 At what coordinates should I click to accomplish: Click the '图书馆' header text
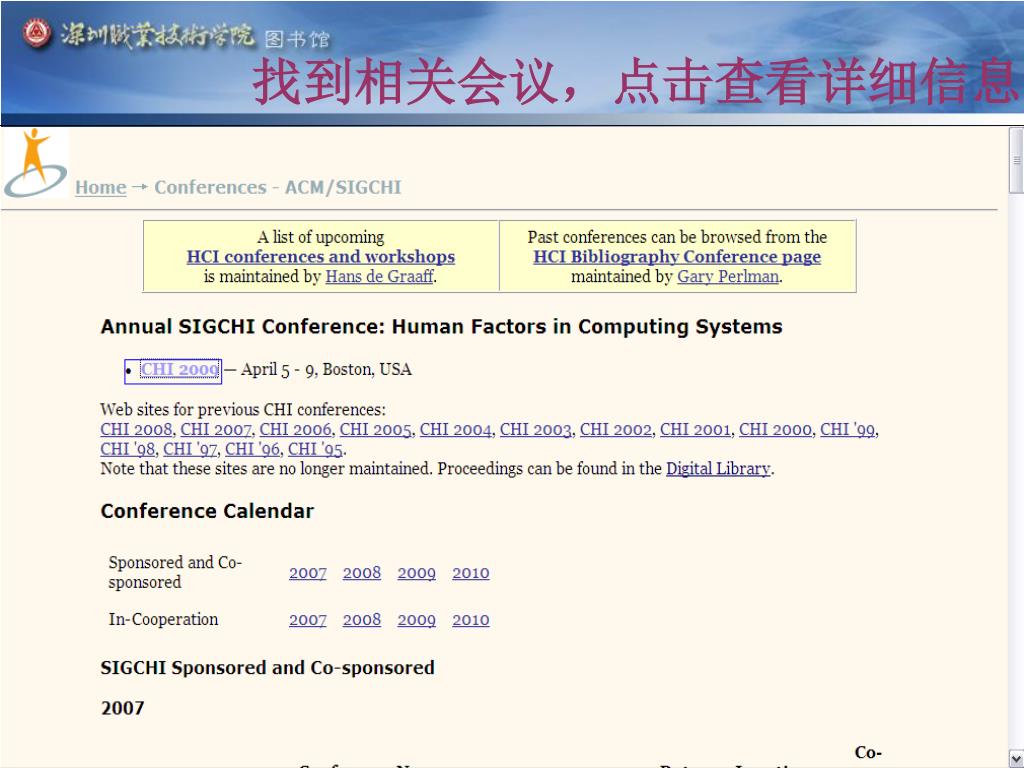coord(297,39)
